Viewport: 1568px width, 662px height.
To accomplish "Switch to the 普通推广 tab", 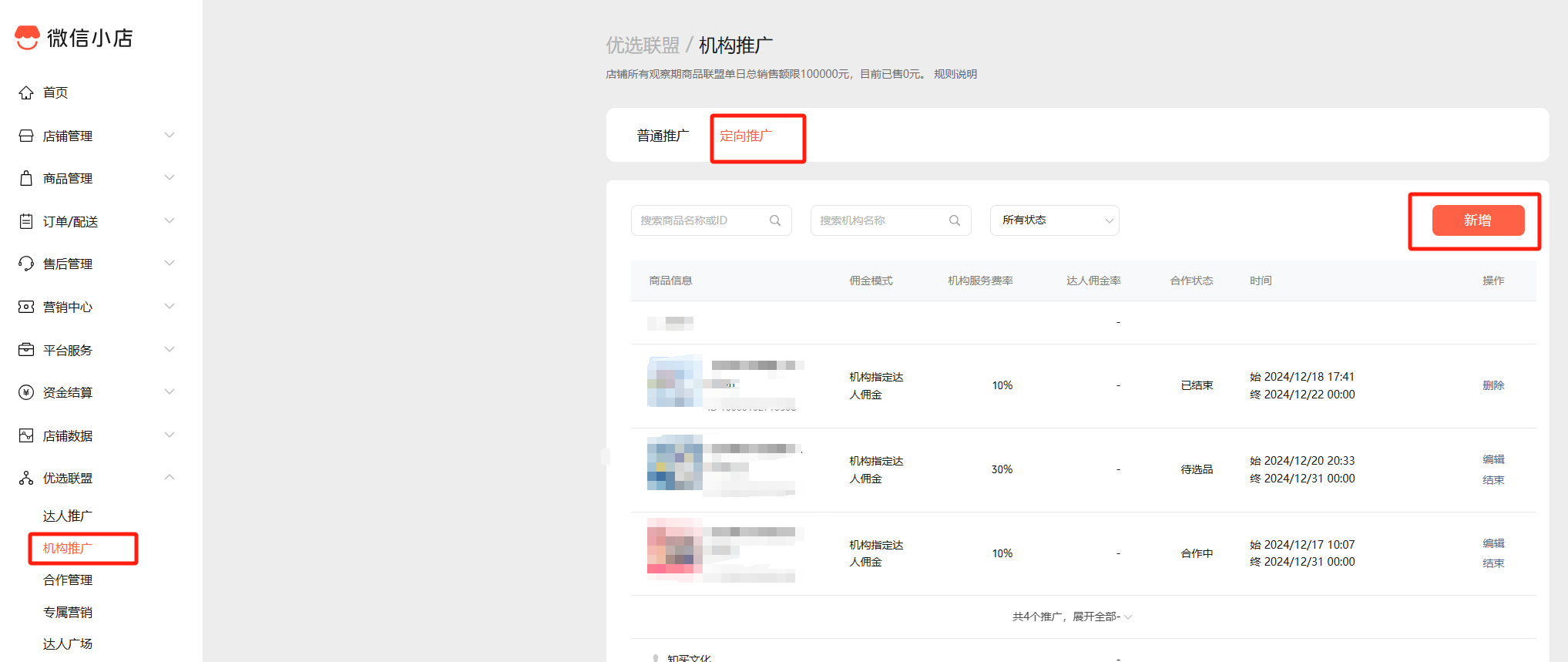I will pos(662,136).
